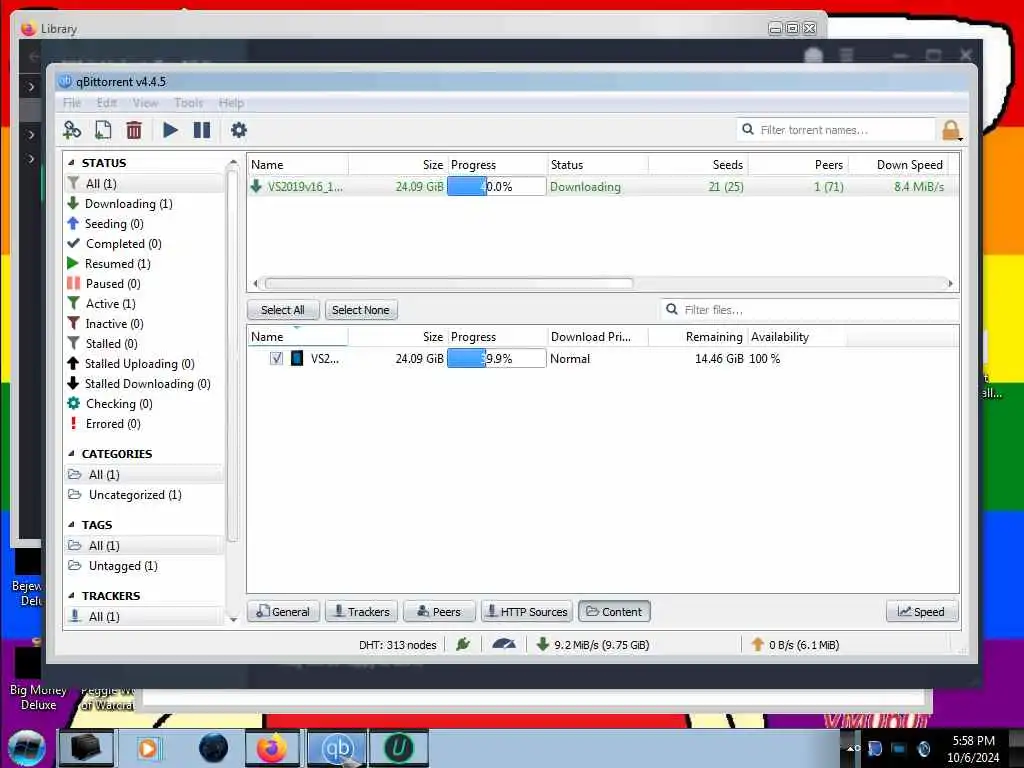Click the Add Torrent File toolbar icon
Image resolution: width=1024 pixels, height=768 pixels.
(x=103, y=130)
